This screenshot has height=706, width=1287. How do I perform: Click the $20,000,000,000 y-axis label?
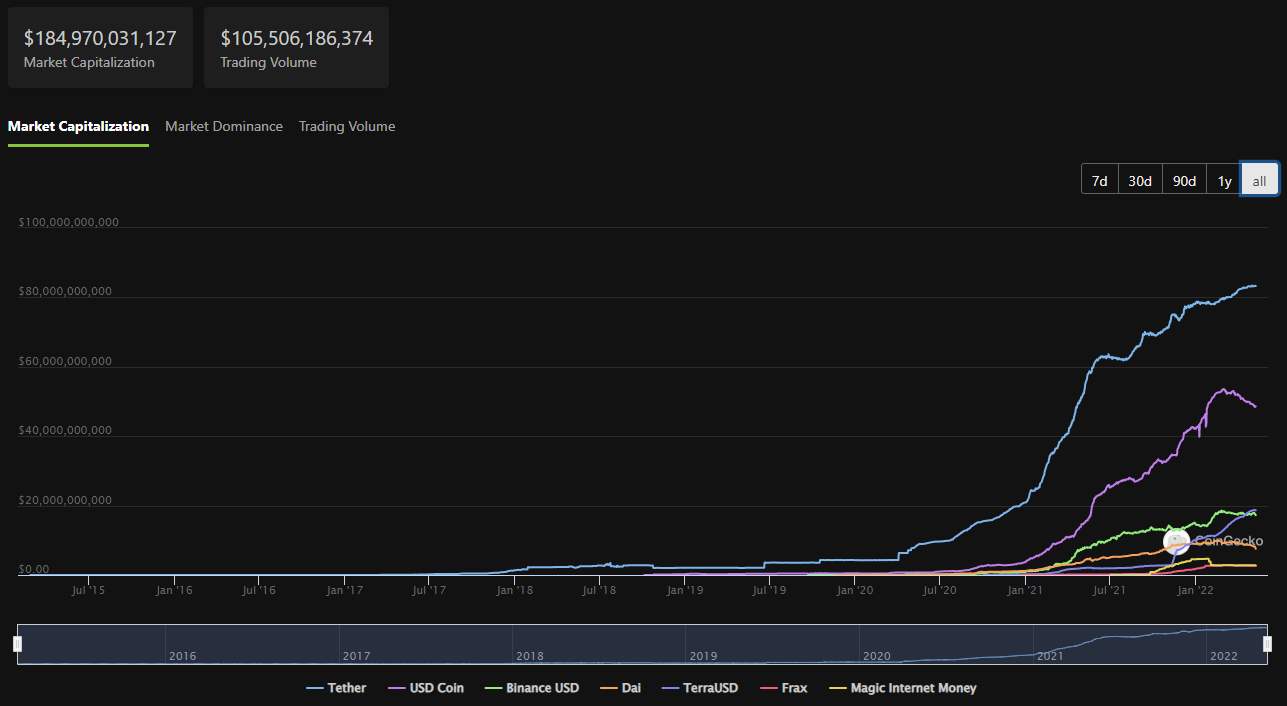[x=65, y=500]
